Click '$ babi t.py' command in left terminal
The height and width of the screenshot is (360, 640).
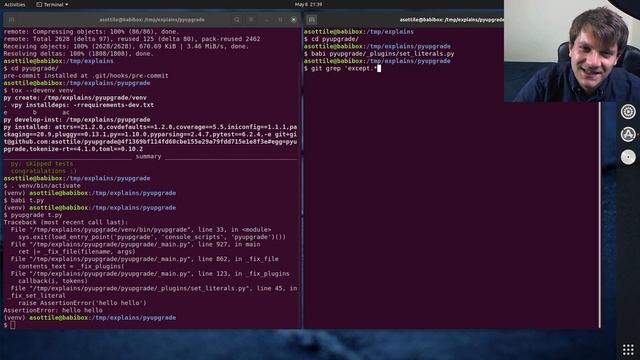coord(24,200)
